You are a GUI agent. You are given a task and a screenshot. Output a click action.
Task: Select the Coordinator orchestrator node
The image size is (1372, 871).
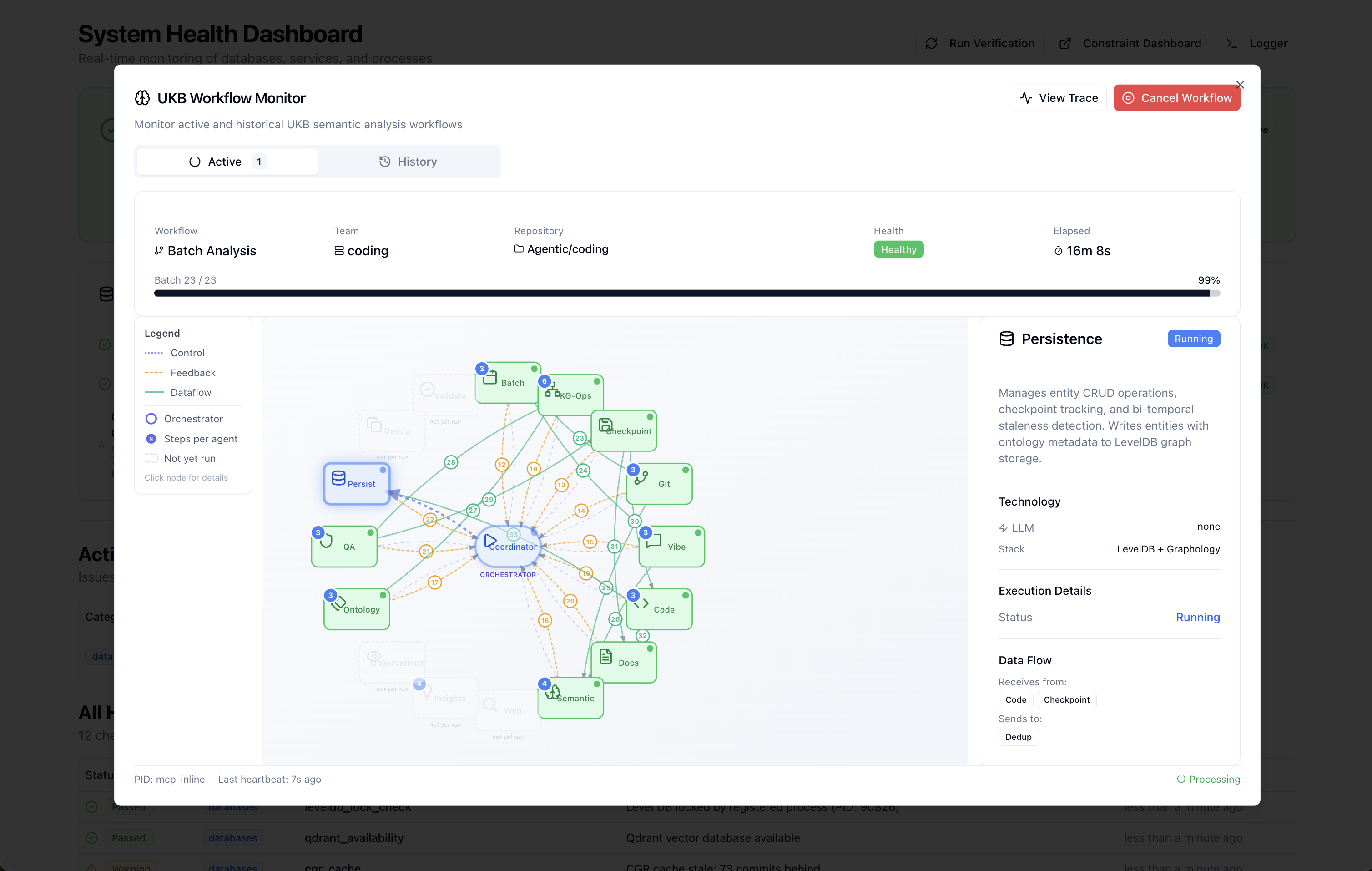508,546
